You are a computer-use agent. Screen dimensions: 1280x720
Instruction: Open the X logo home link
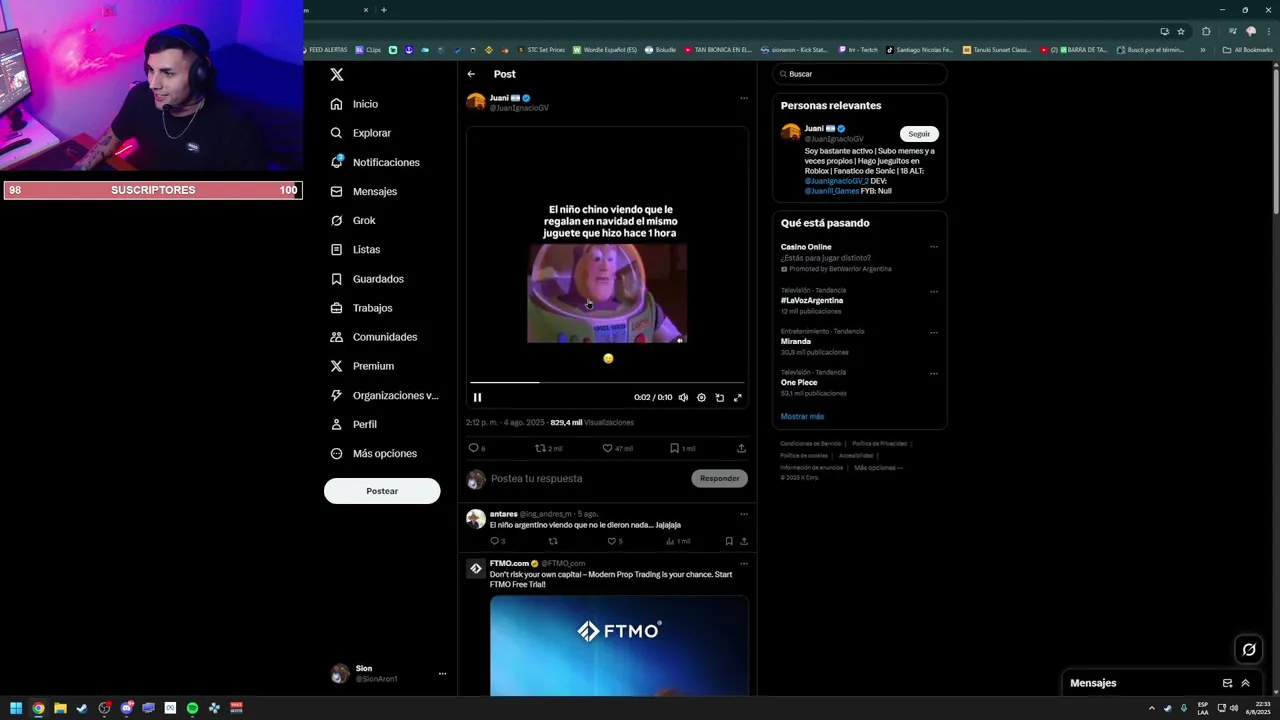[x=337, y=75]
